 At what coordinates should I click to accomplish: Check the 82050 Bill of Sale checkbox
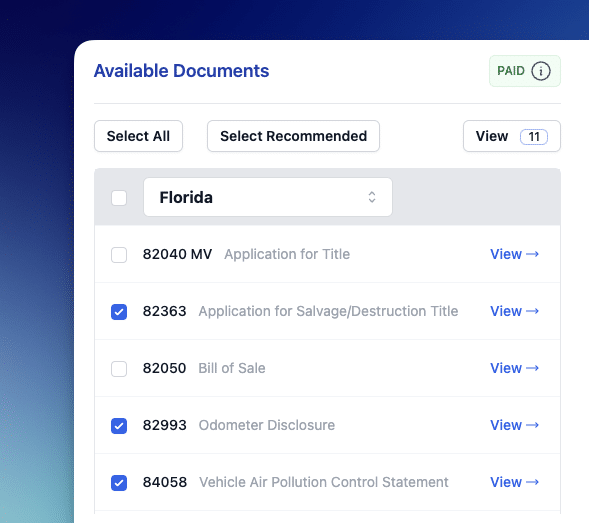click(x=119, y=369)
